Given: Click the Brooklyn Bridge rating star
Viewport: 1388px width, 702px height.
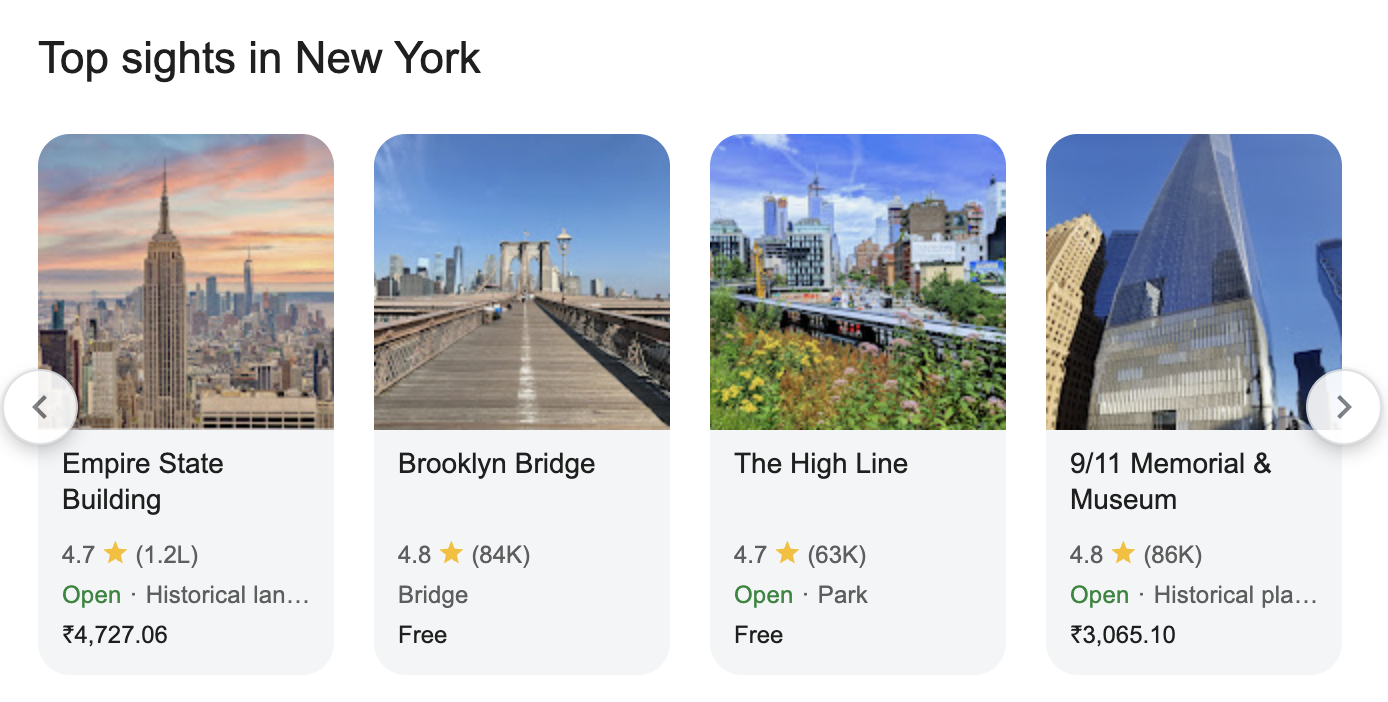Looking at the screenshot, I should pyautogui.click(x=451, y=553).
